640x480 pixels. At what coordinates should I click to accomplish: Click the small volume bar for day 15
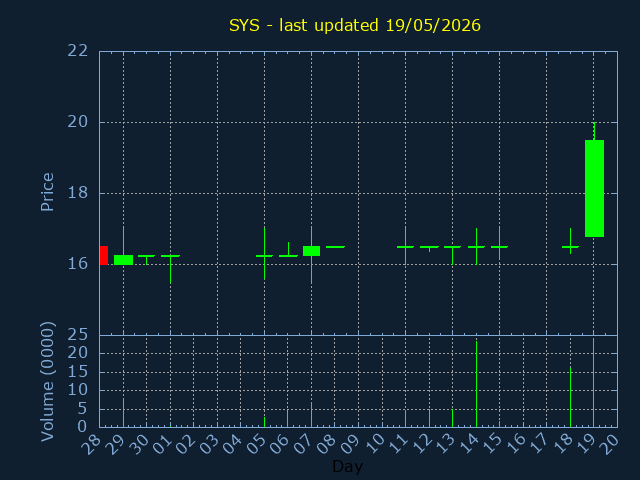pyautogui.click(x=499, y=424)
